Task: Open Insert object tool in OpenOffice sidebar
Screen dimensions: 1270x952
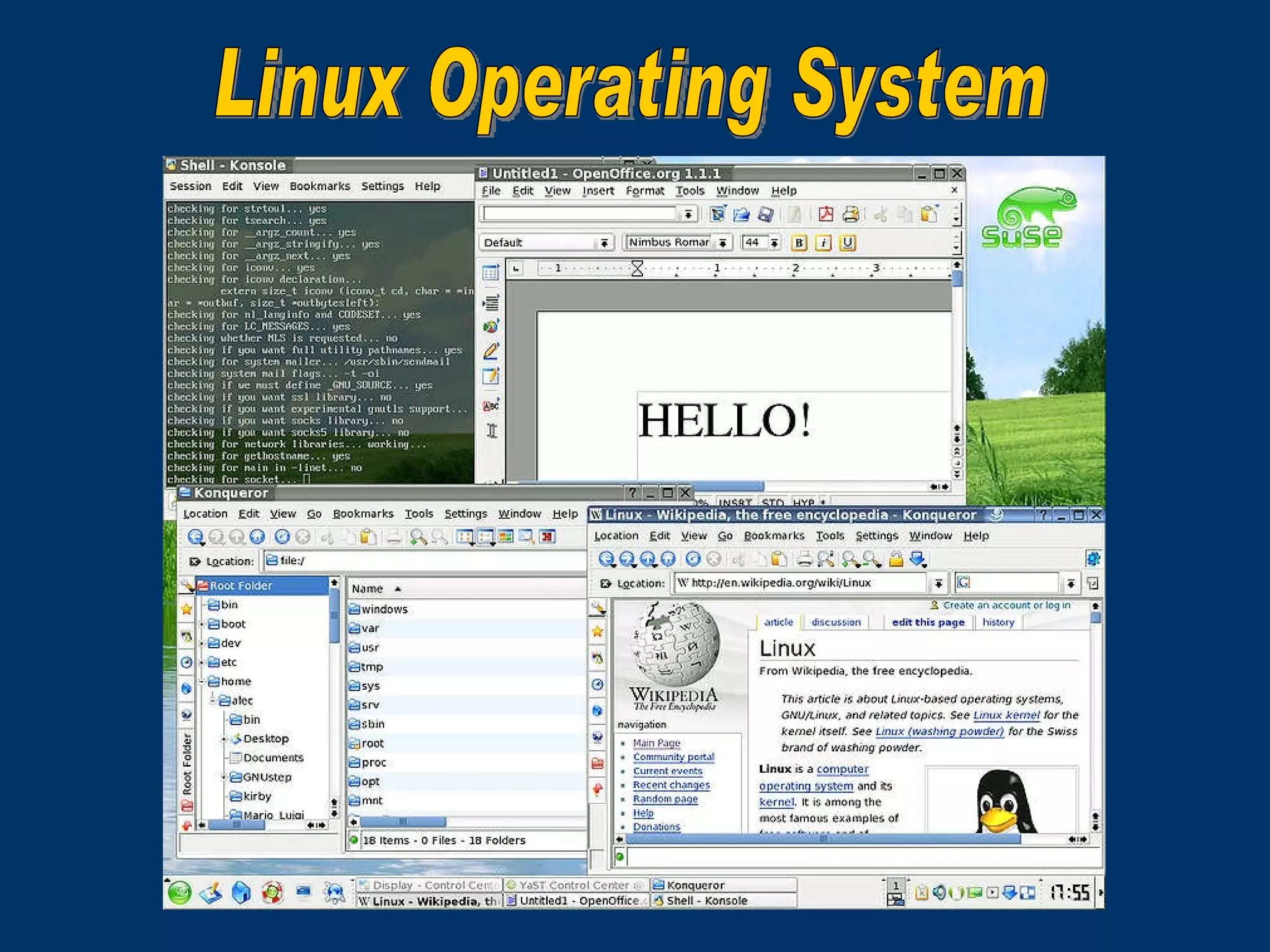Action: [491, 327]
